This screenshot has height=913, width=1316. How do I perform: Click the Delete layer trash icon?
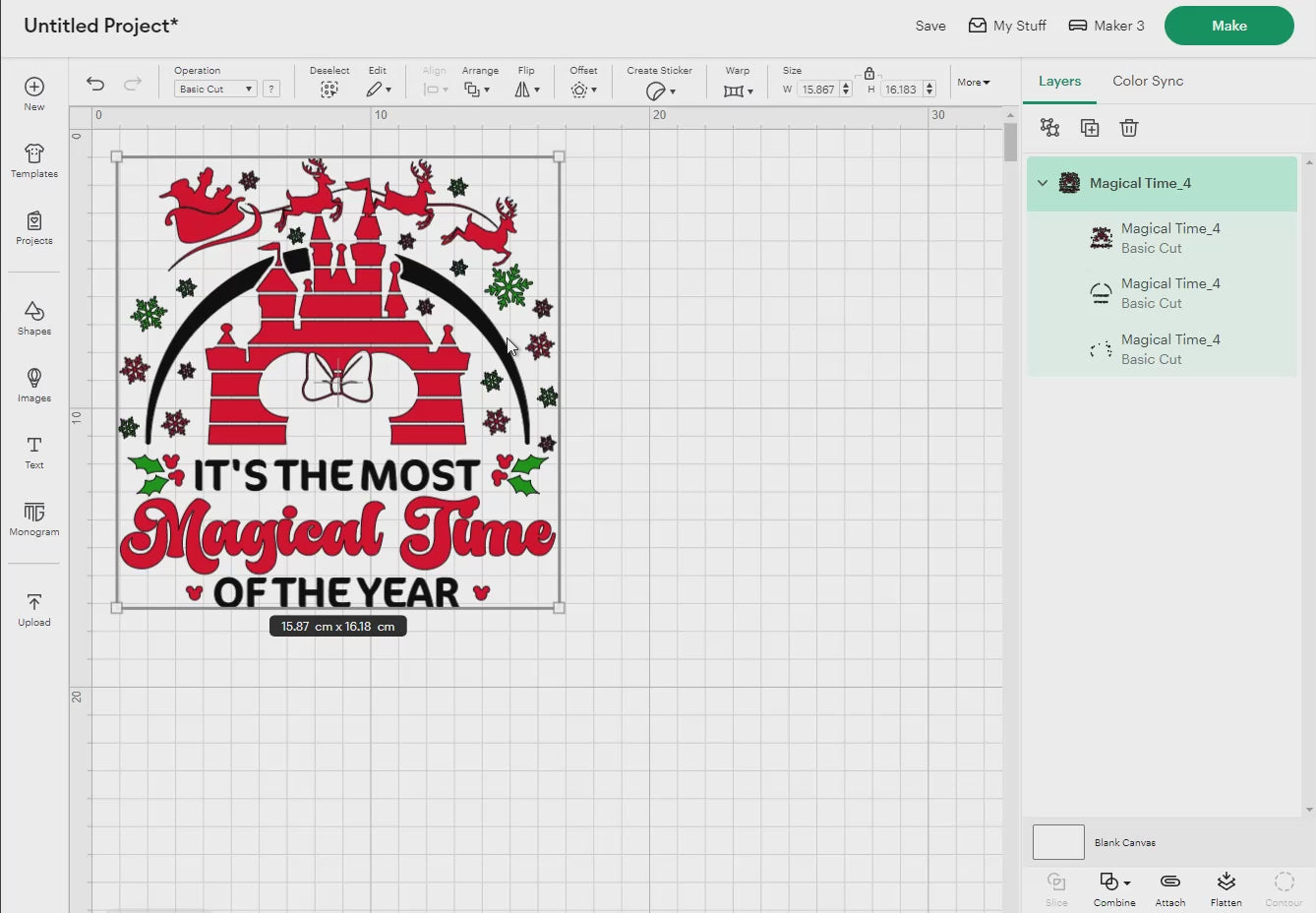point(1129,128)
